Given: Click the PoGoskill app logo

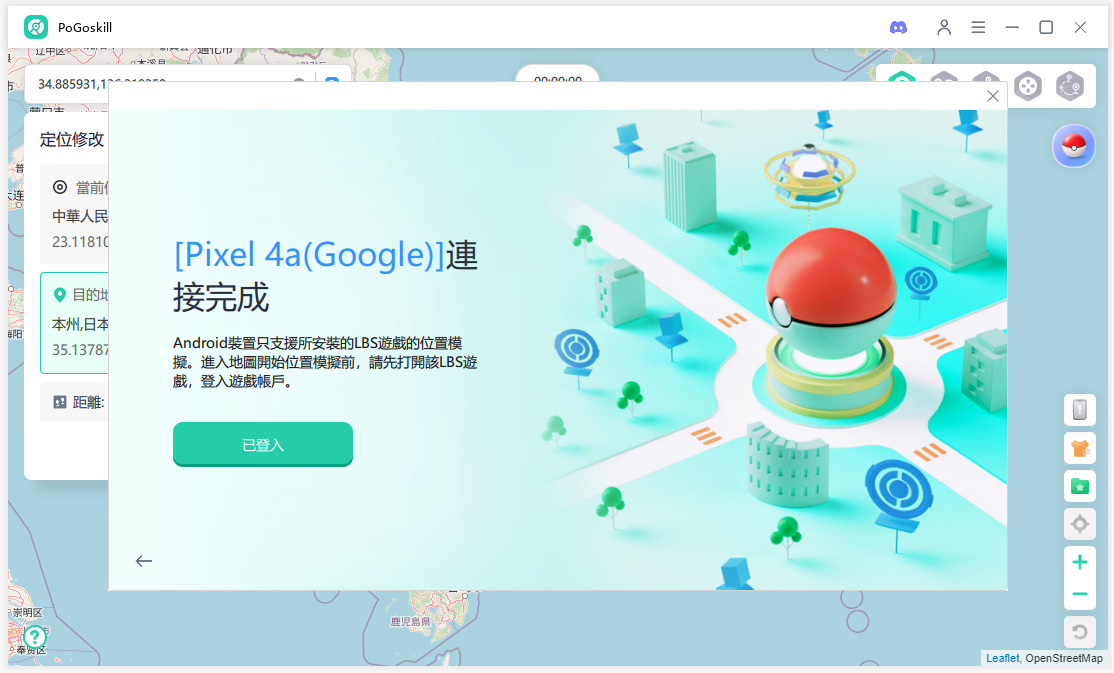Looking at the screenshot, I should click(x=36, y=27).
